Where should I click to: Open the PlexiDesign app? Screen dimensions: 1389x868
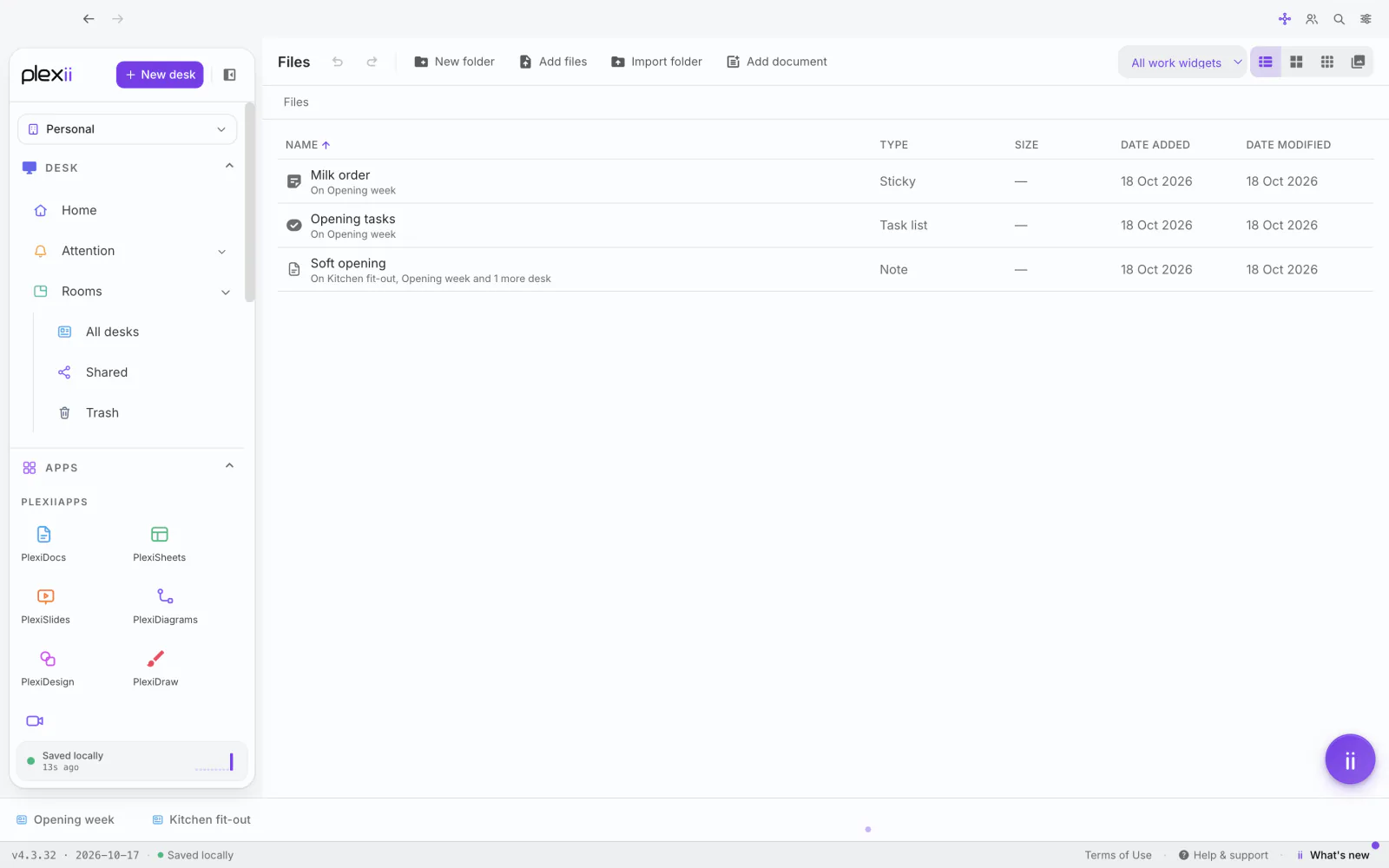pyautogui.click(x=48, y=668)
